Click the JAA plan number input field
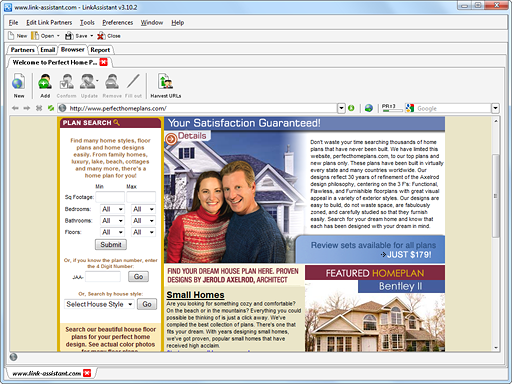The width and height of the screenshot is (512, 384). point(103,277)
